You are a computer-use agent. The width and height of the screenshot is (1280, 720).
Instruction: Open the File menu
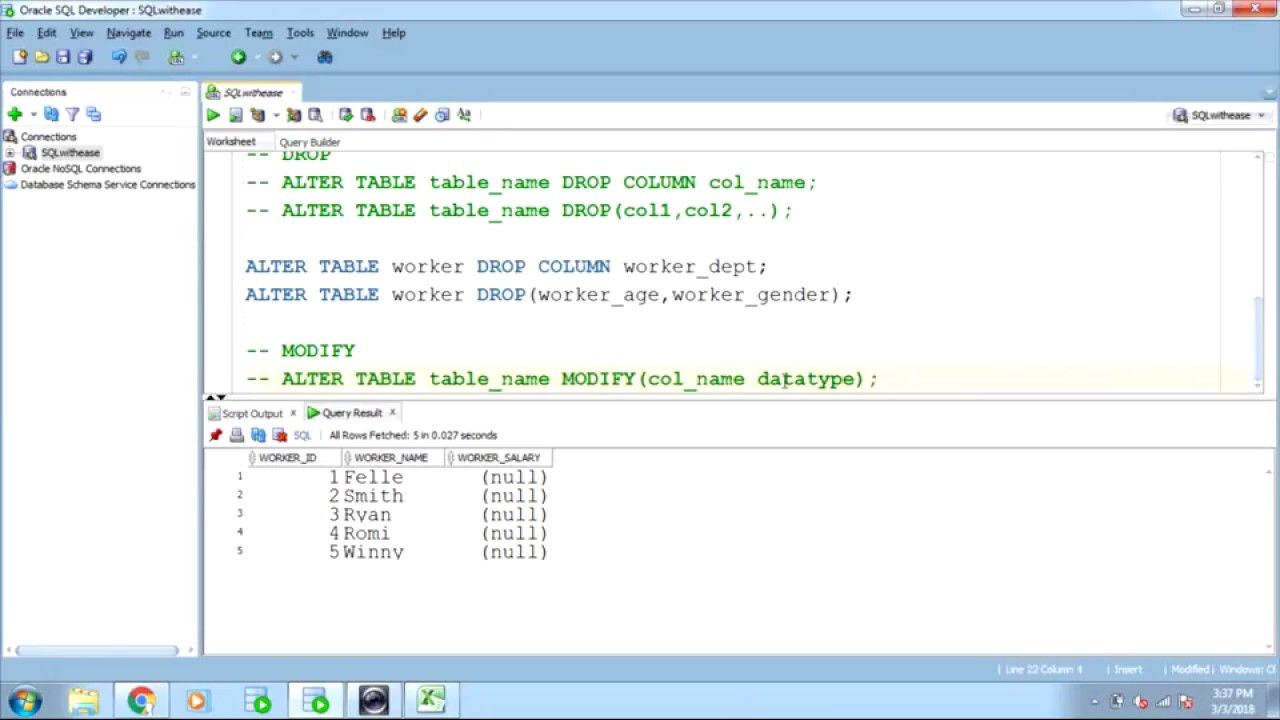[x=15, y=33]
